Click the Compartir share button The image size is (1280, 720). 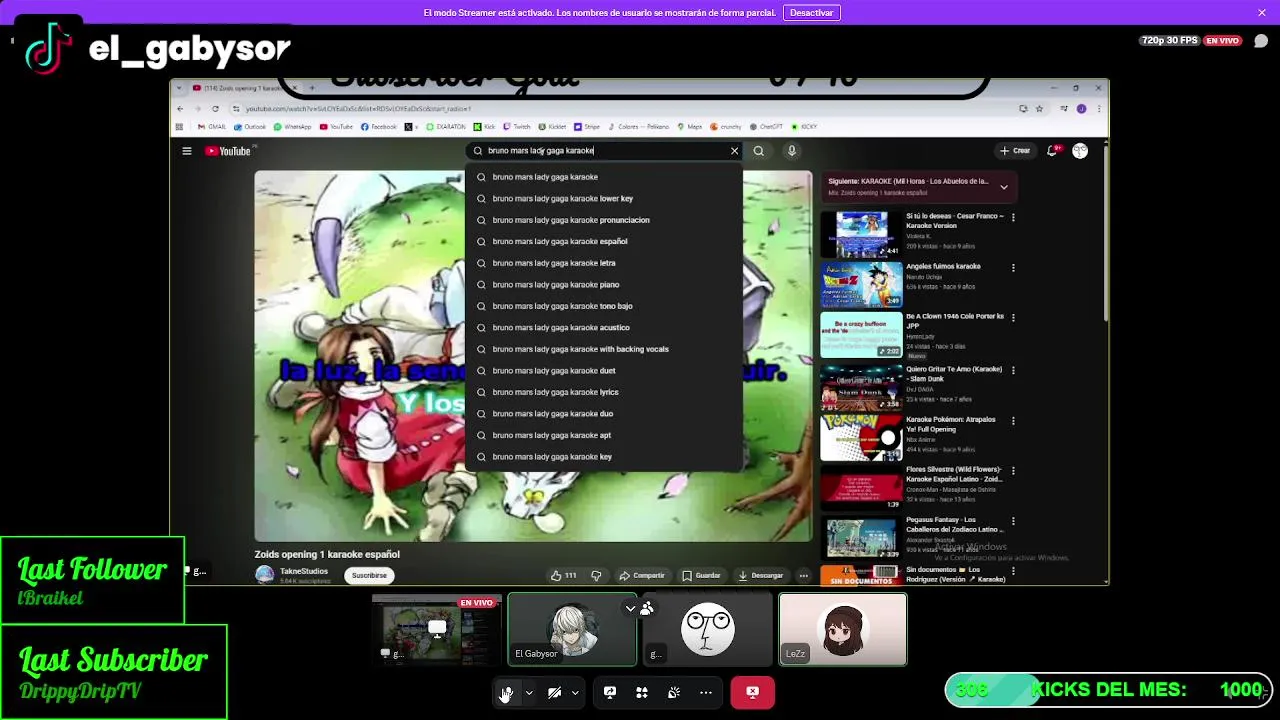coord(642,575)
